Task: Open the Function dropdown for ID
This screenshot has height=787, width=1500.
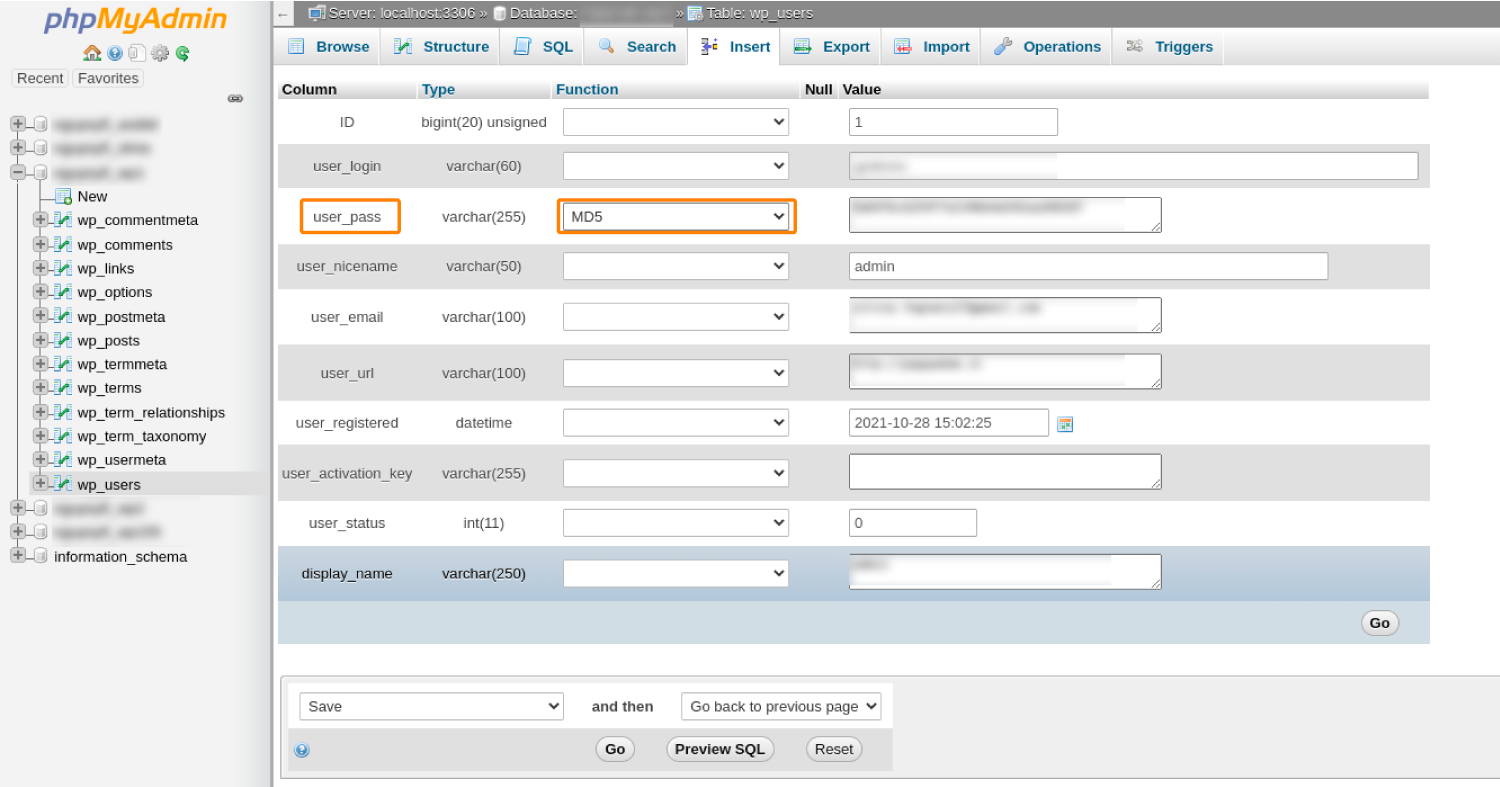Action: pyautogui.click(x=676, y=122)
